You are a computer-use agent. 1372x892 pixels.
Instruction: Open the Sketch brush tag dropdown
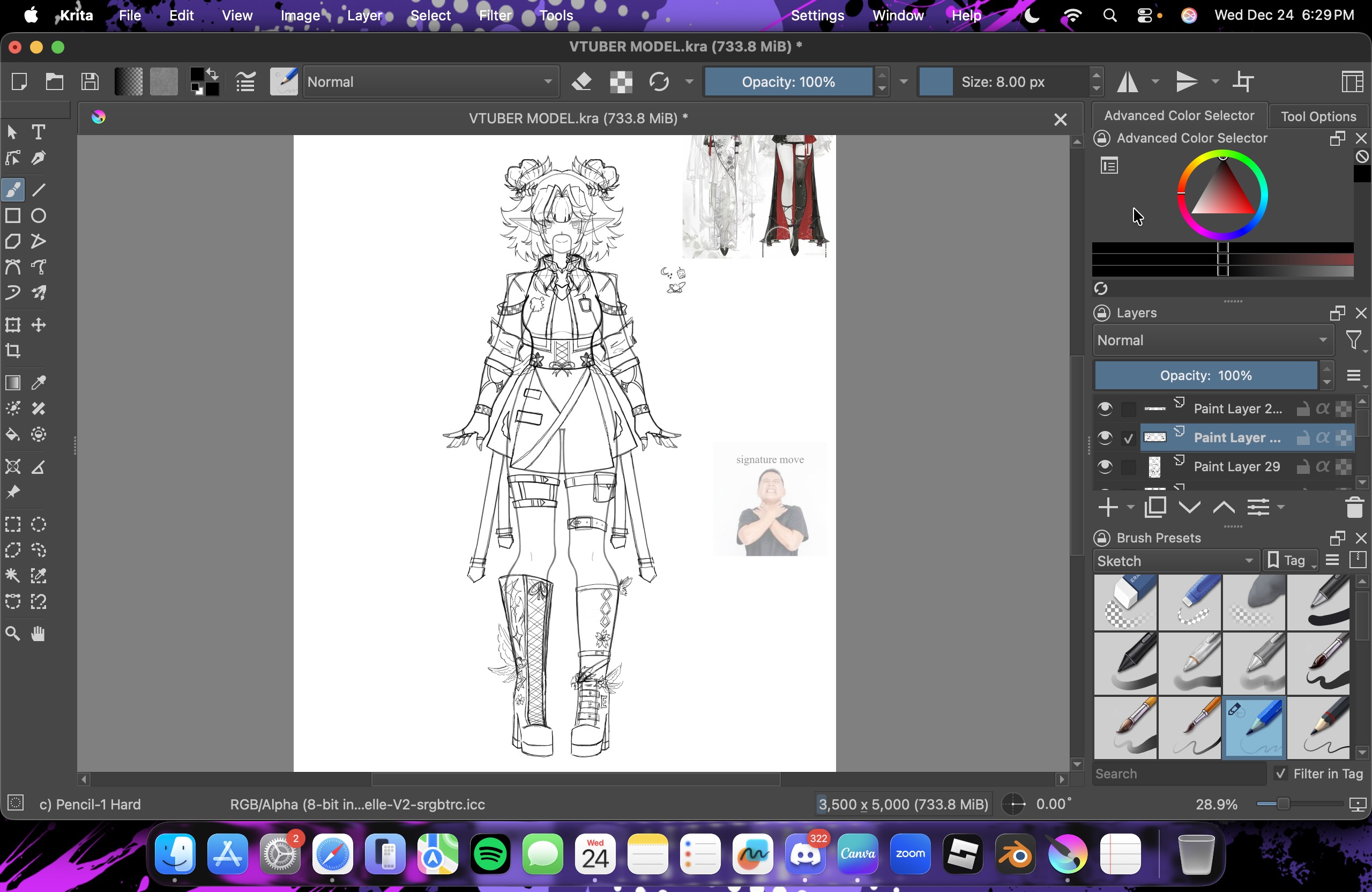click(1175, 561)
